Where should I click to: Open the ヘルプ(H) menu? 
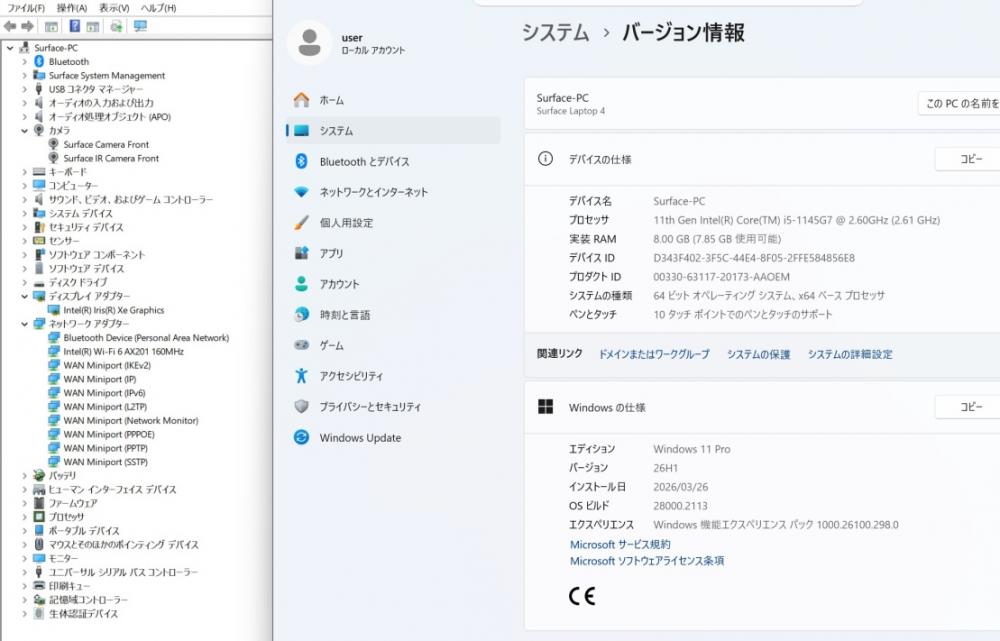coord(158,8)
